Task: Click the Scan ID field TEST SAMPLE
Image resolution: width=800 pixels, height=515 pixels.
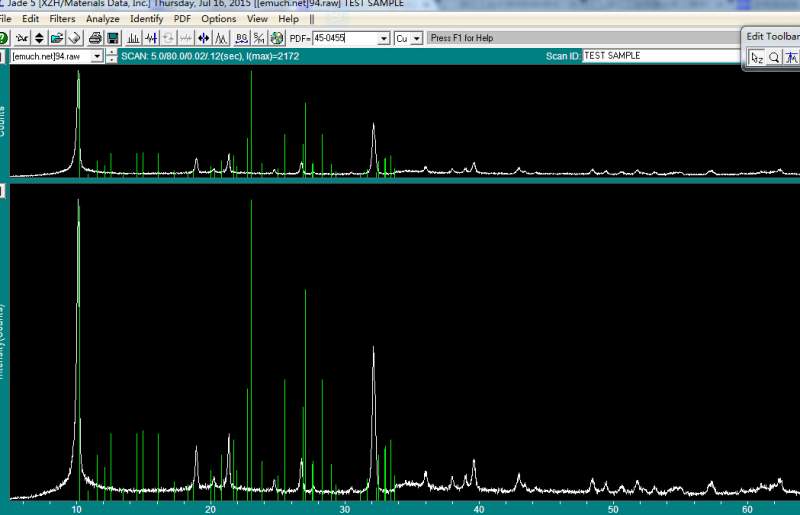Action: pyautogui.click(x=661, y=56)
